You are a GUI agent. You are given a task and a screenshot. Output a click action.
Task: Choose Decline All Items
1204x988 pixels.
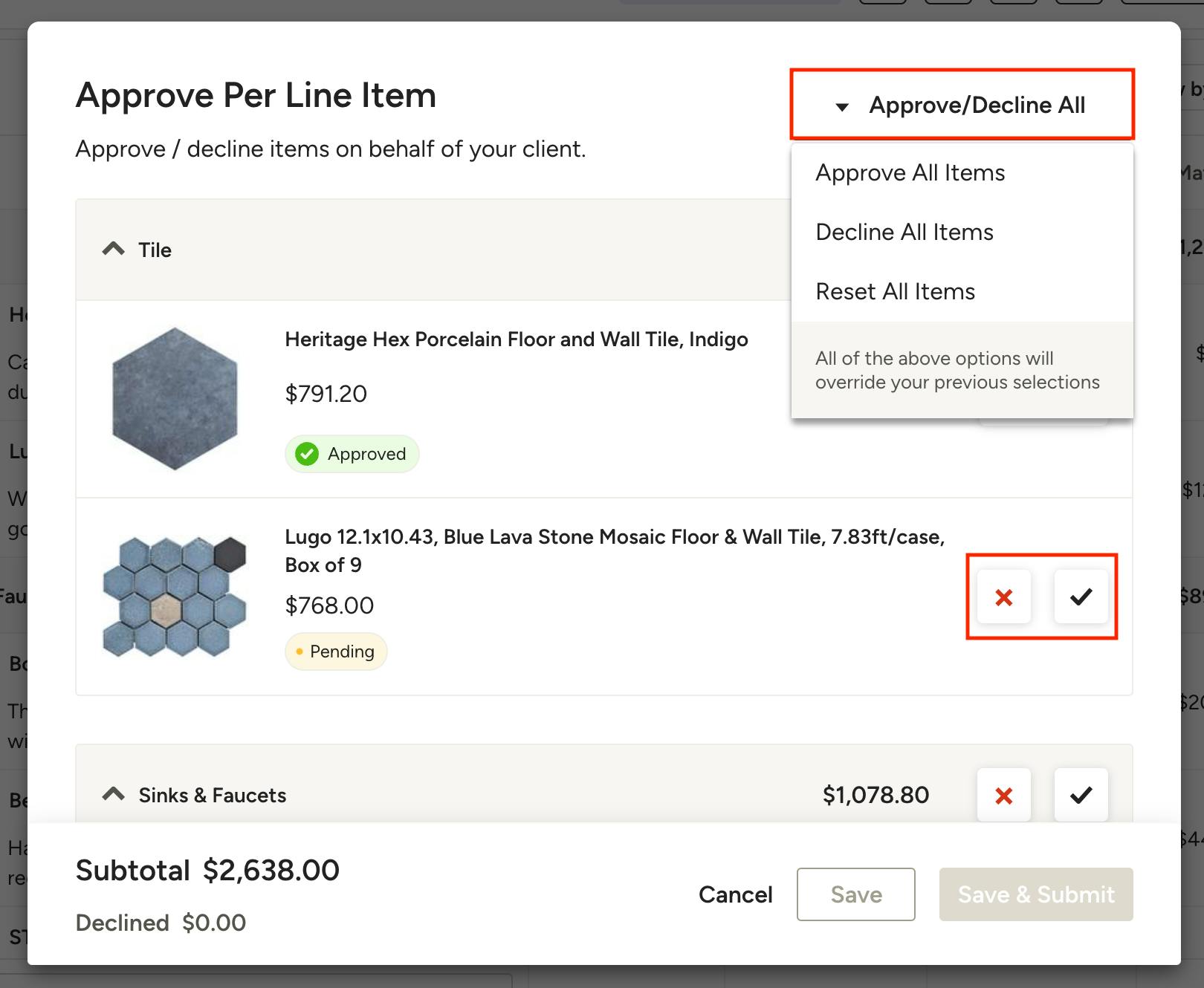904,233
